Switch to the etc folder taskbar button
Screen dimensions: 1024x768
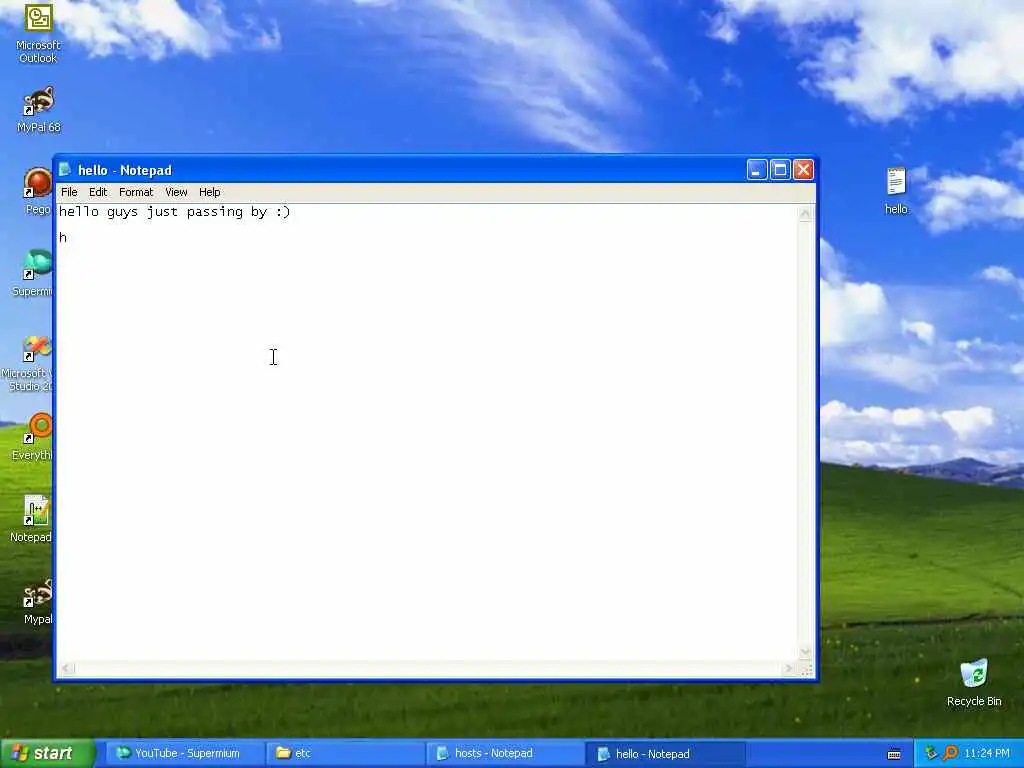(x=344, y=754)
